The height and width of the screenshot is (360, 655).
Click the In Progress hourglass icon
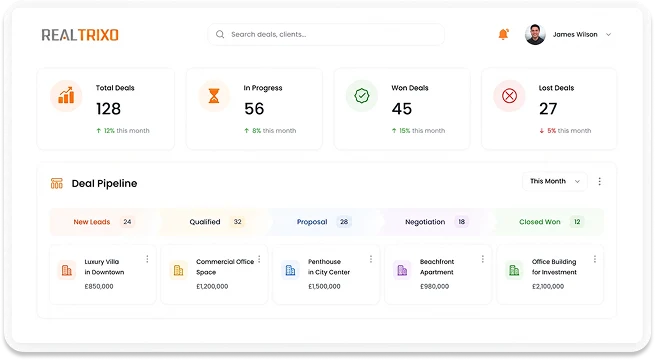pos(214,96)
